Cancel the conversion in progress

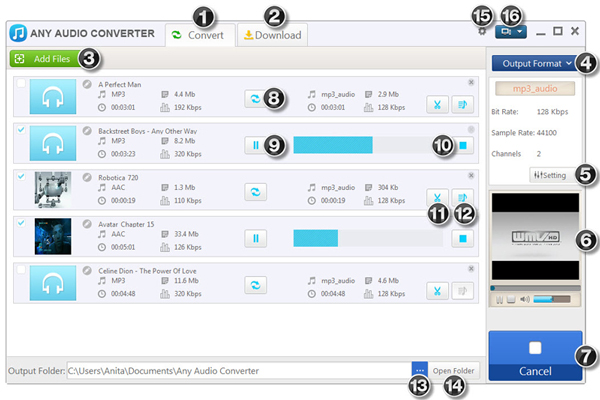[x=535, y=356]
